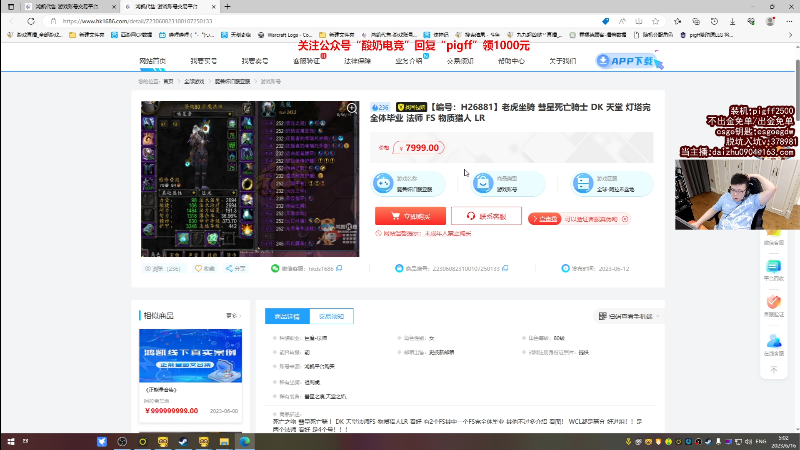Click the taskbar clock
Viewport: 800px width, 450px height.
(783, 441)
